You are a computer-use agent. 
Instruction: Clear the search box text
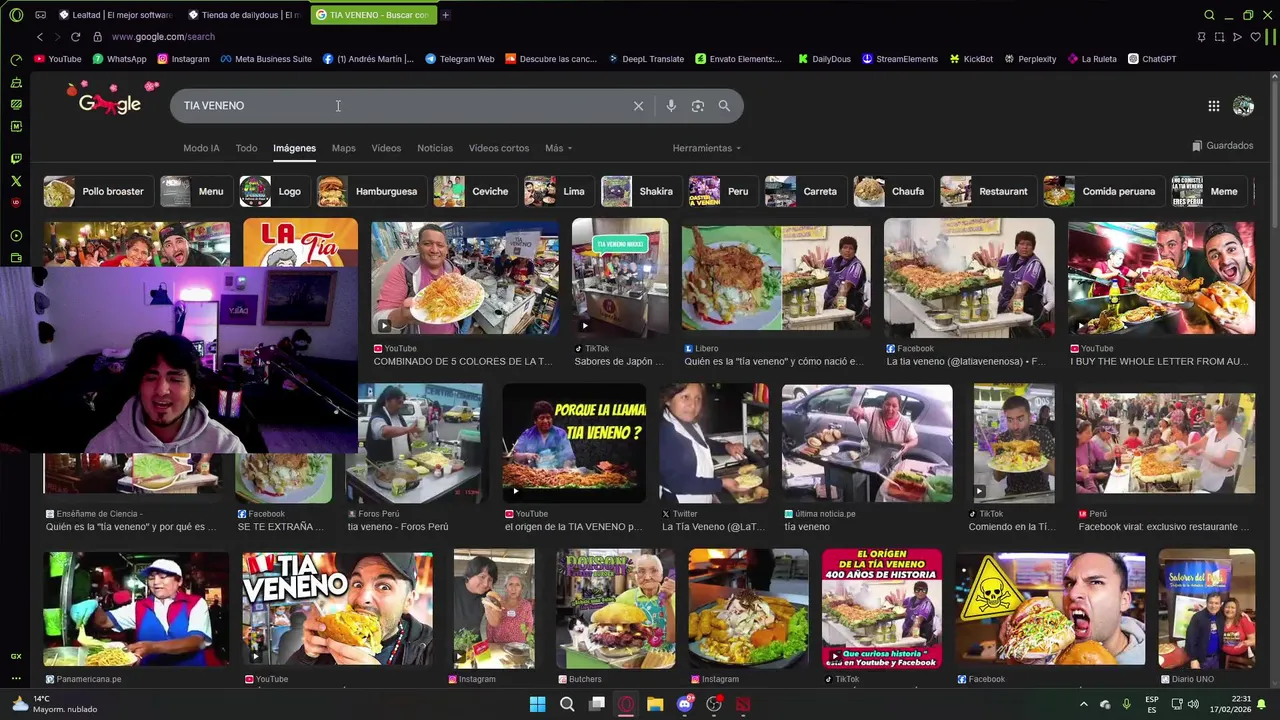[638, 106]
